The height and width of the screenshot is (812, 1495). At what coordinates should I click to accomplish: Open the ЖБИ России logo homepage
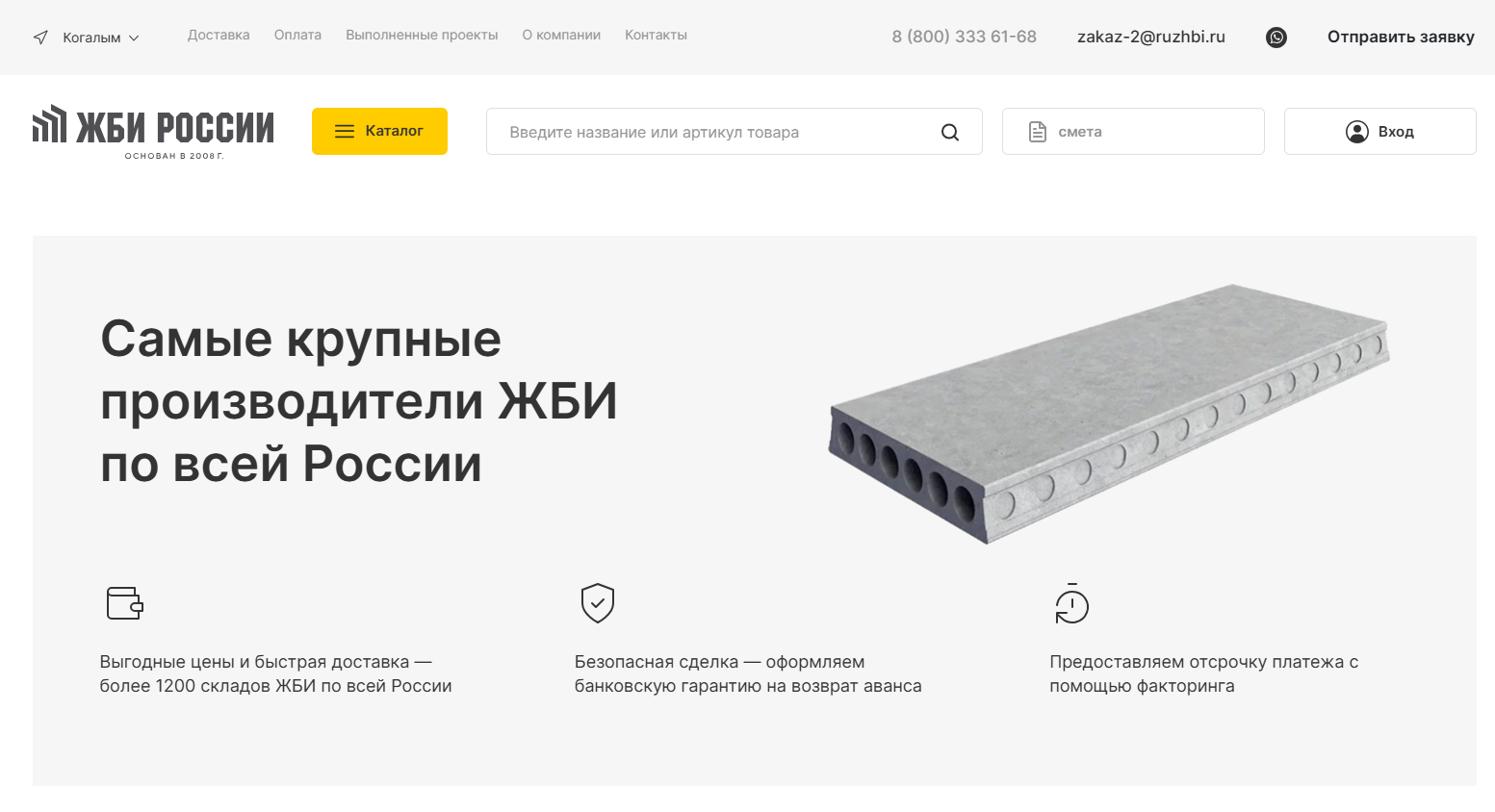click(153, 132)
